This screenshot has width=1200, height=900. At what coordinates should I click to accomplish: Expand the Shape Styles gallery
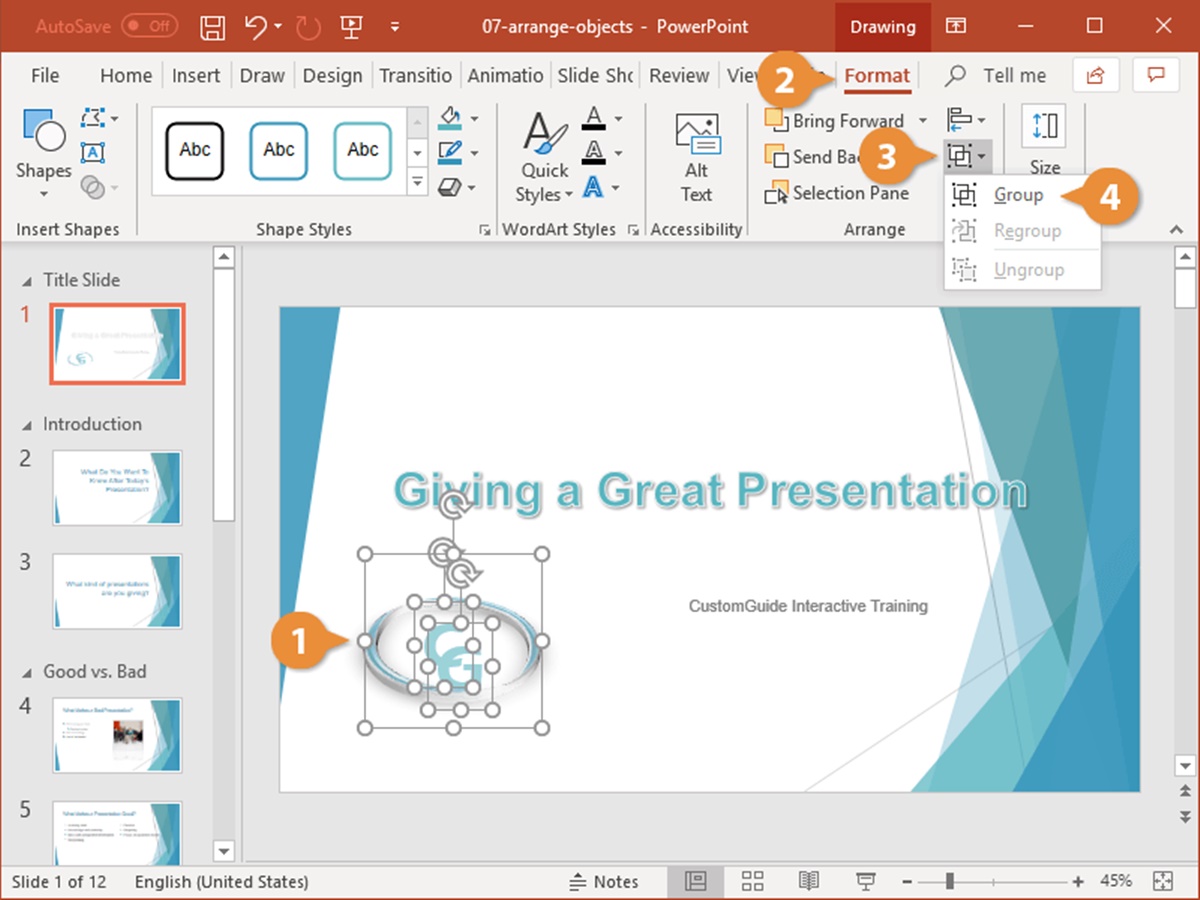[x=417, y=181]
